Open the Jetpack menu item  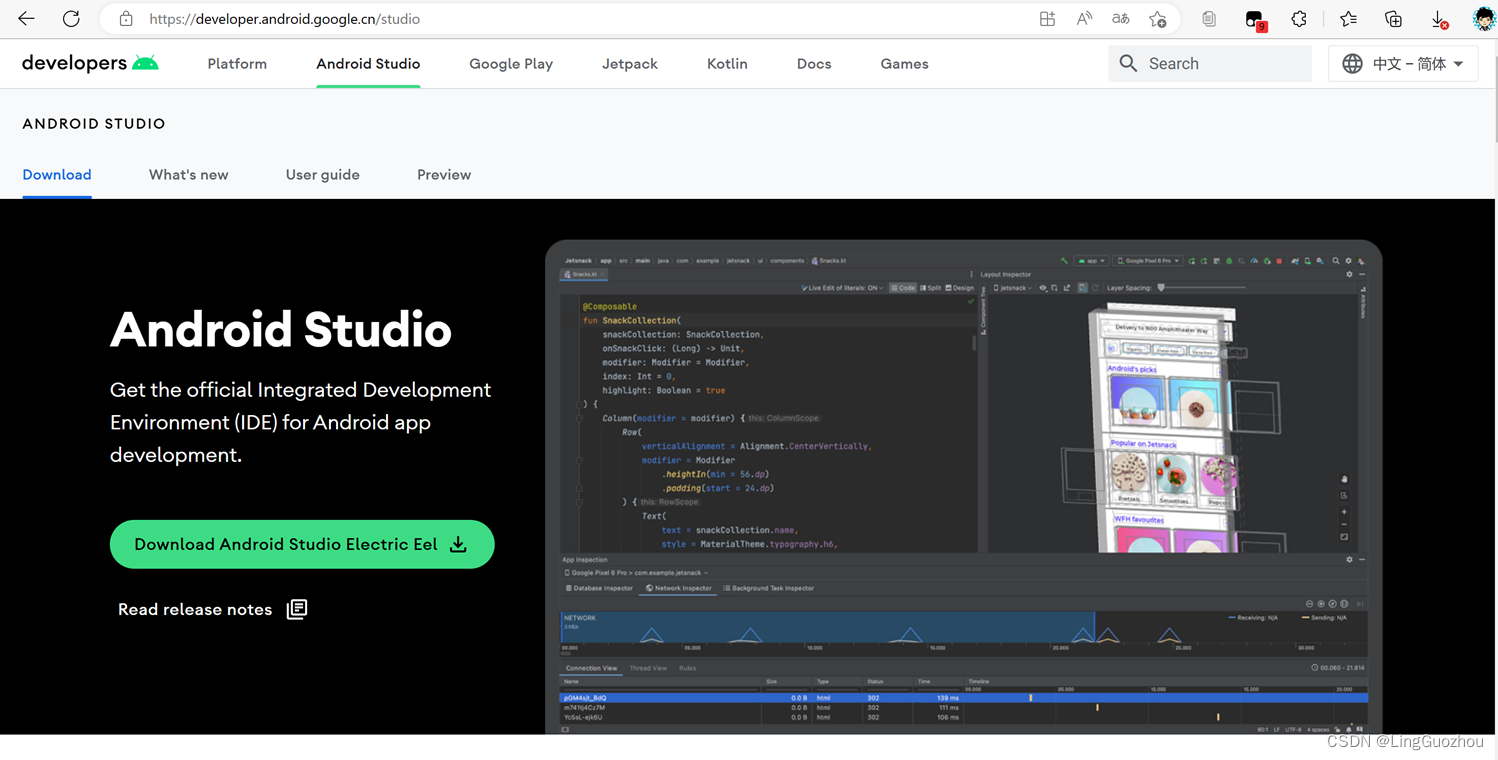coord(630,63)
